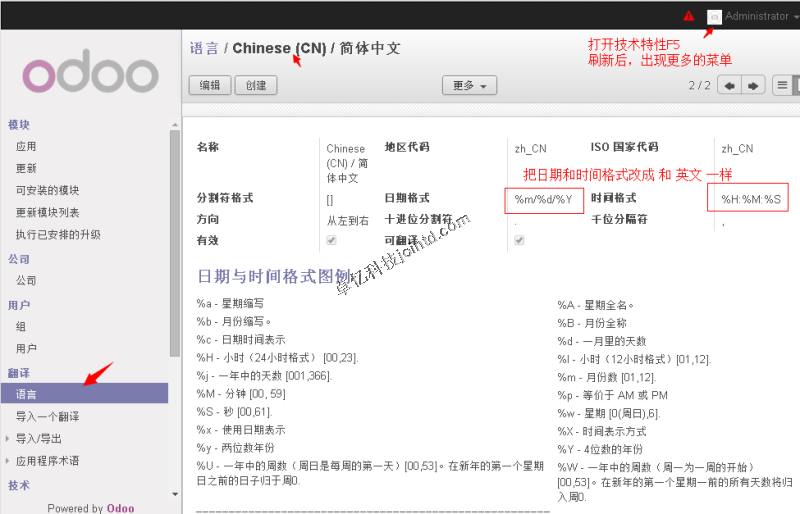This screenshot has width=800, height=514.
Task: Click sidebar scrollbar down arrow
Action: (x=175, y=494)
